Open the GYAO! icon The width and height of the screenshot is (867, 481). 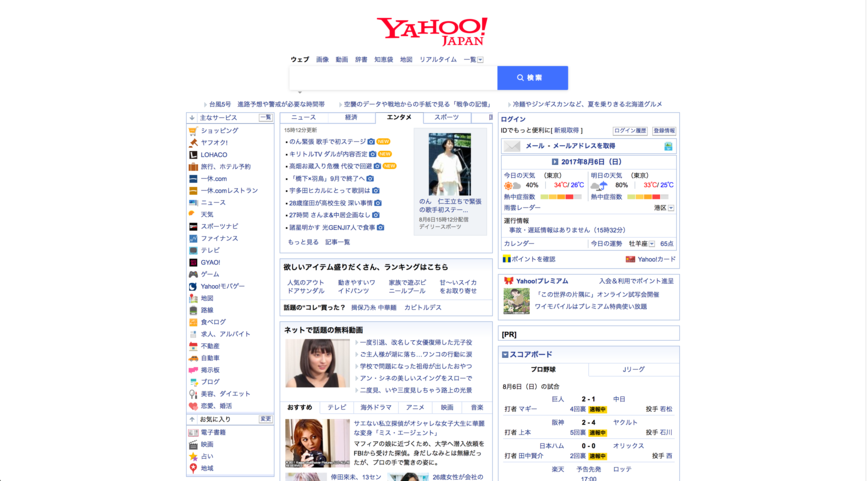pos(193,263)
